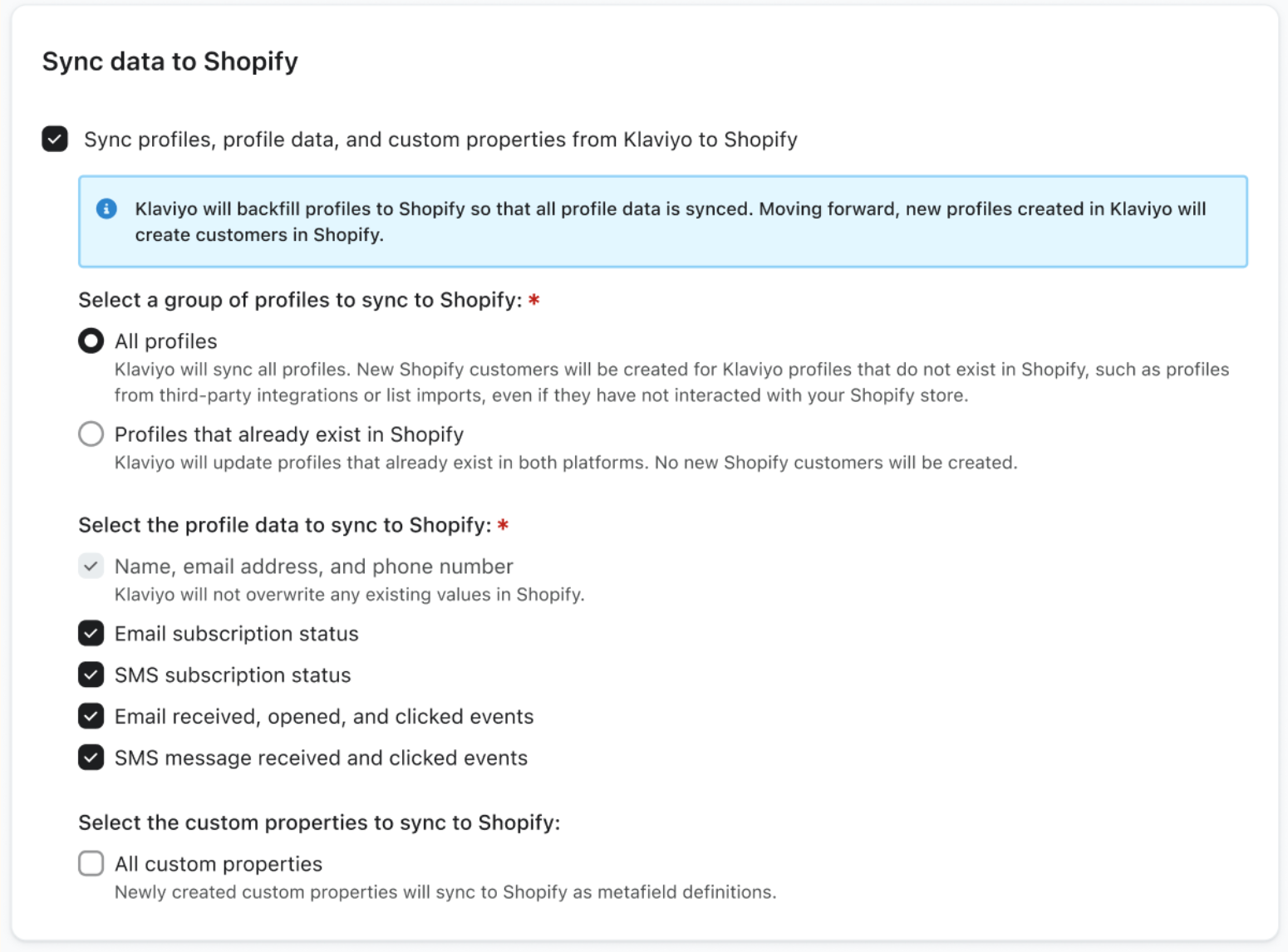Viewport: 1288px width, 952px height.
Task: Click red asterisk after group of profiles label
Action: coord(534,300)
